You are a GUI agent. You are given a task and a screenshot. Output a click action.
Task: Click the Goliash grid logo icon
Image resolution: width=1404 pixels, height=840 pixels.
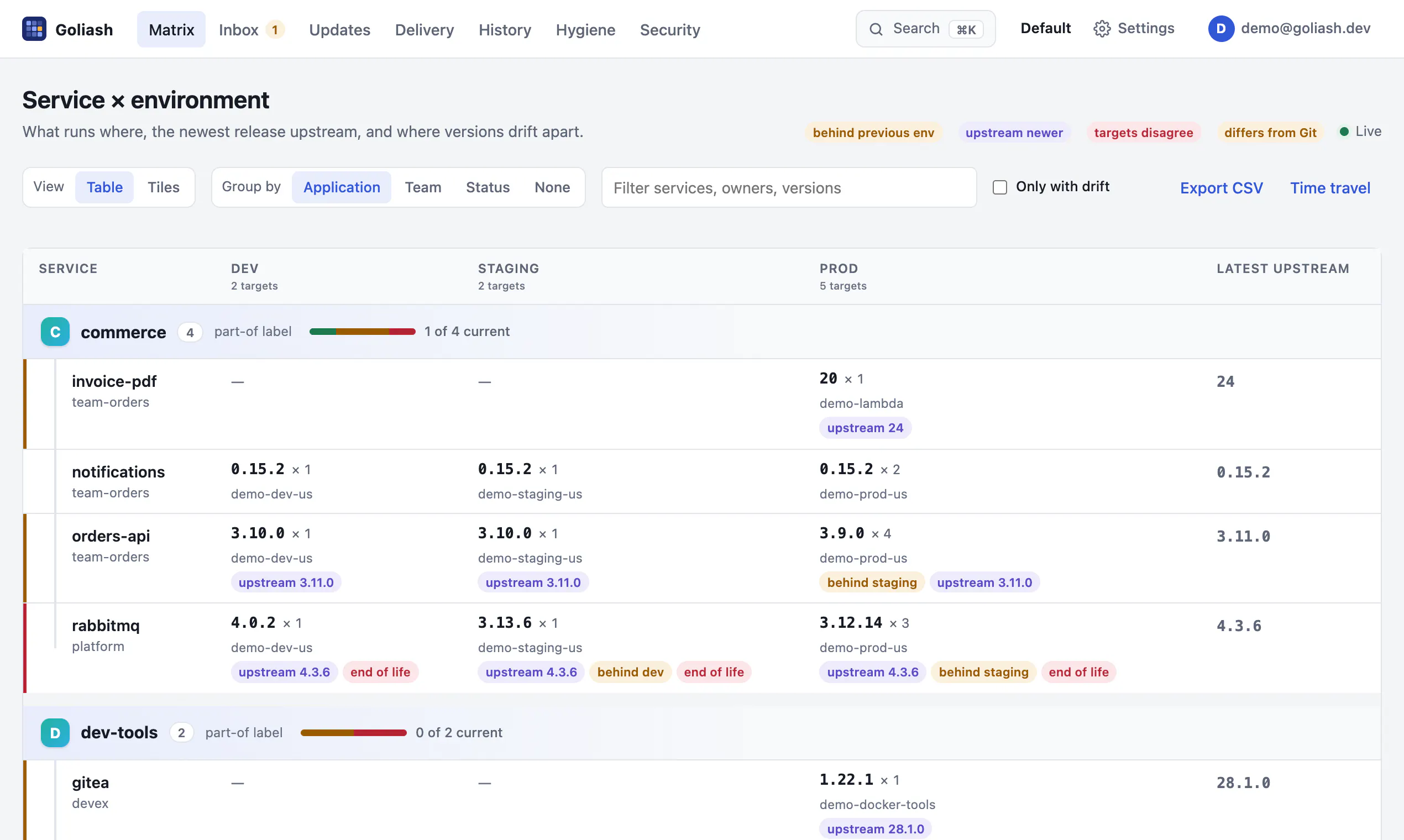(x=34, y=29)
